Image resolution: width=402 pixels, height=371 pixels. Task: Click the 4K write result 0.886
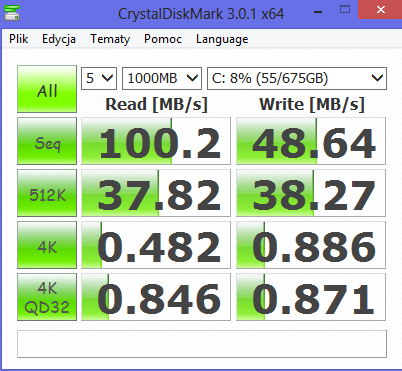tap(311, 245)
